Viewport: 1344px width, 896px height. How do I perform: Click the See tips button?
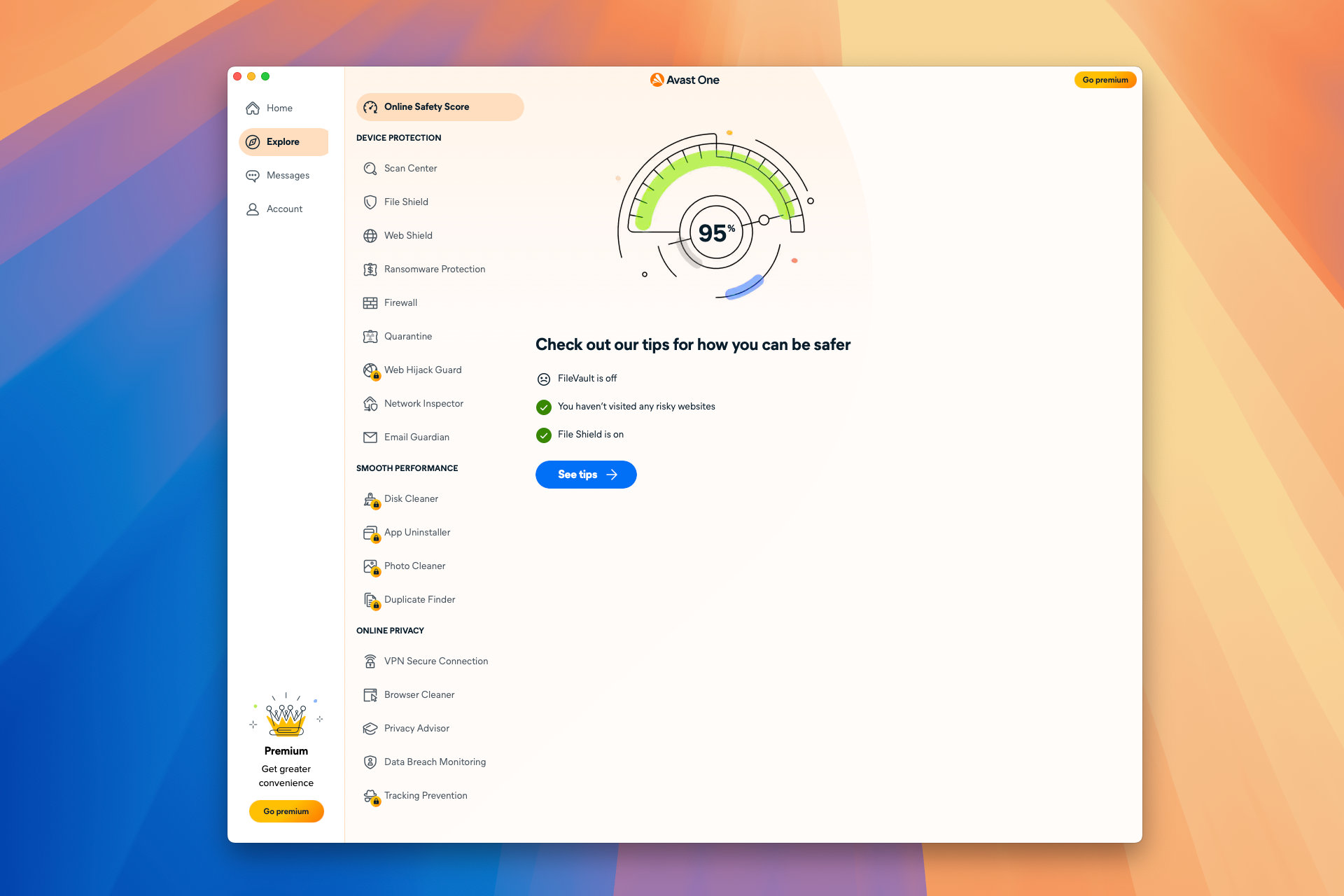click(x=586, y=474)
